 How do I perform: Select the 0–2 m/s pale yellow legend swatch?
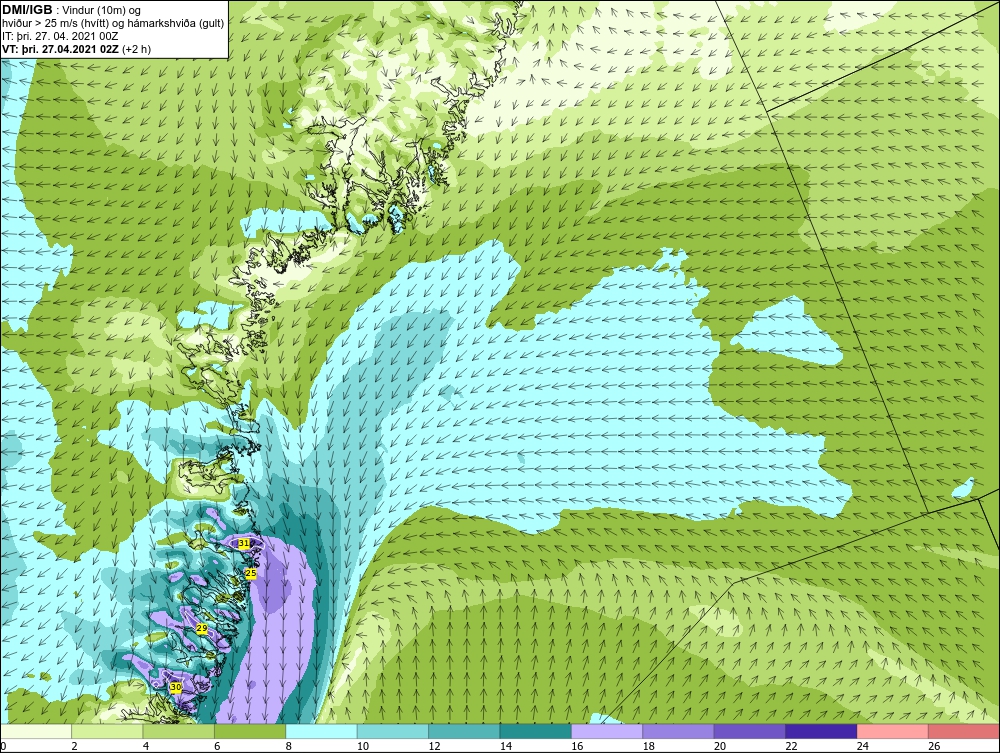click(x=36, y=731)
